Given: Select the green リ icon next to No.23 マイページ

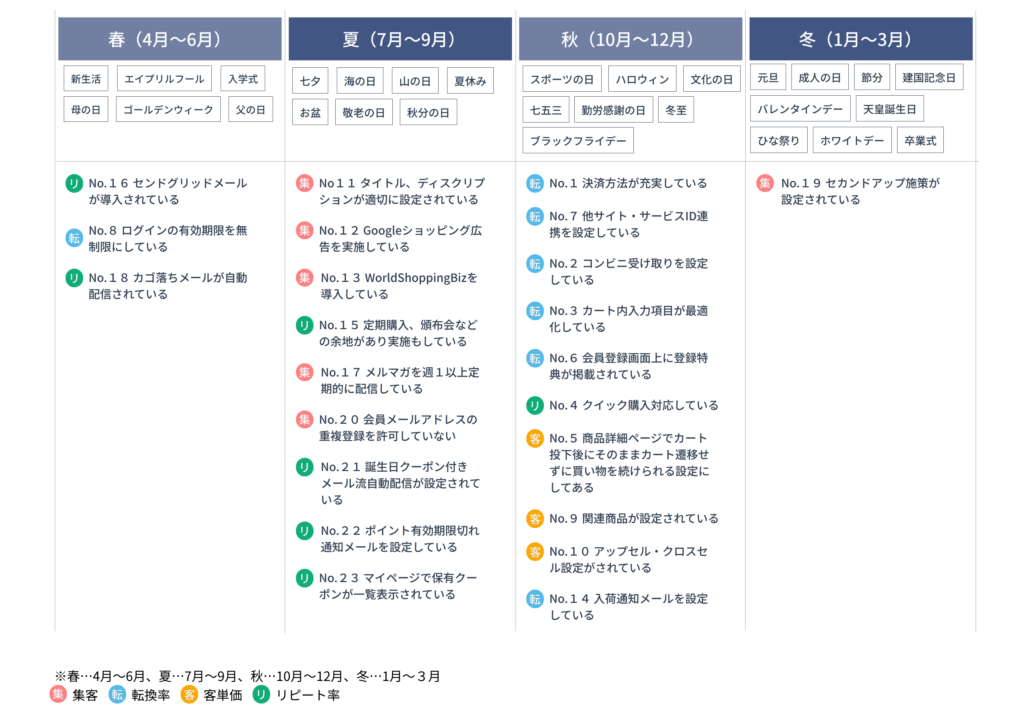Looking at the screenshot, I should 304,578.
